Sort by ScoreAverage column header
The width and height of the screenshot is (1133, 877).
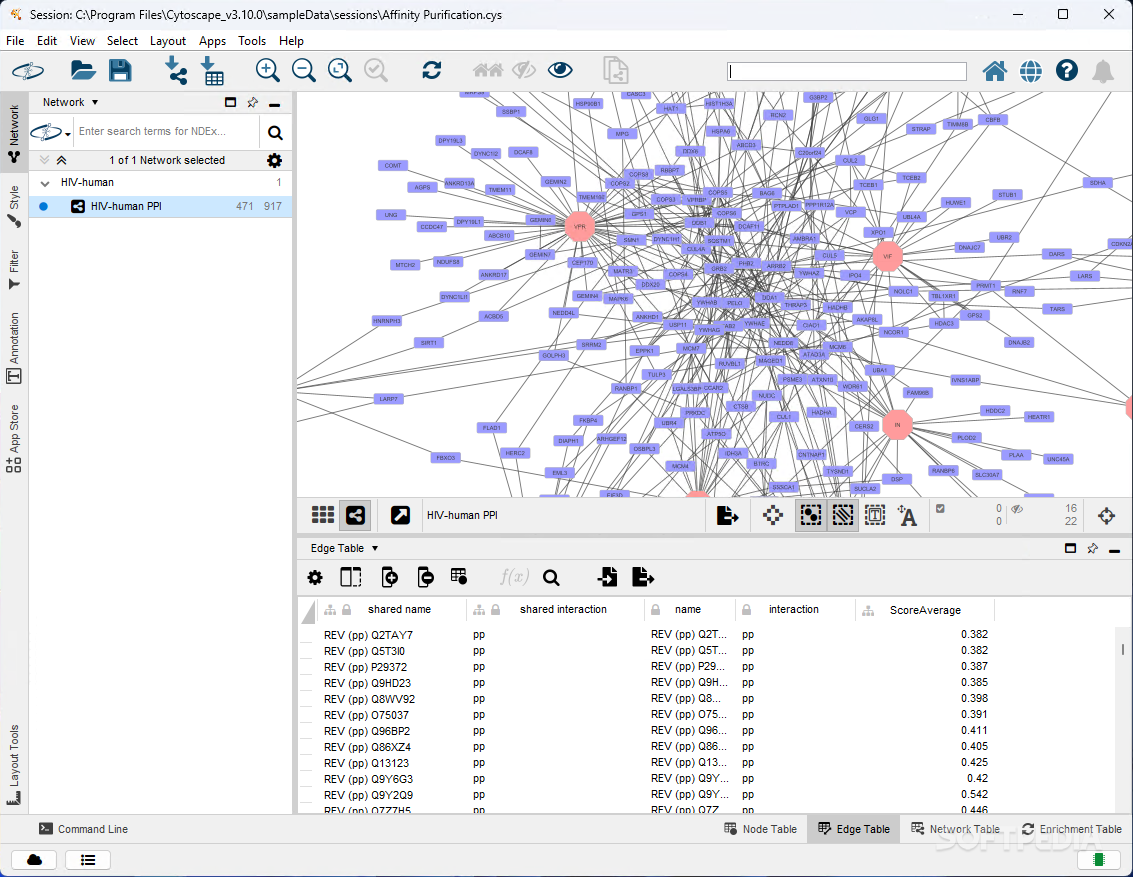pyautogui.click(x=925, y=610)
